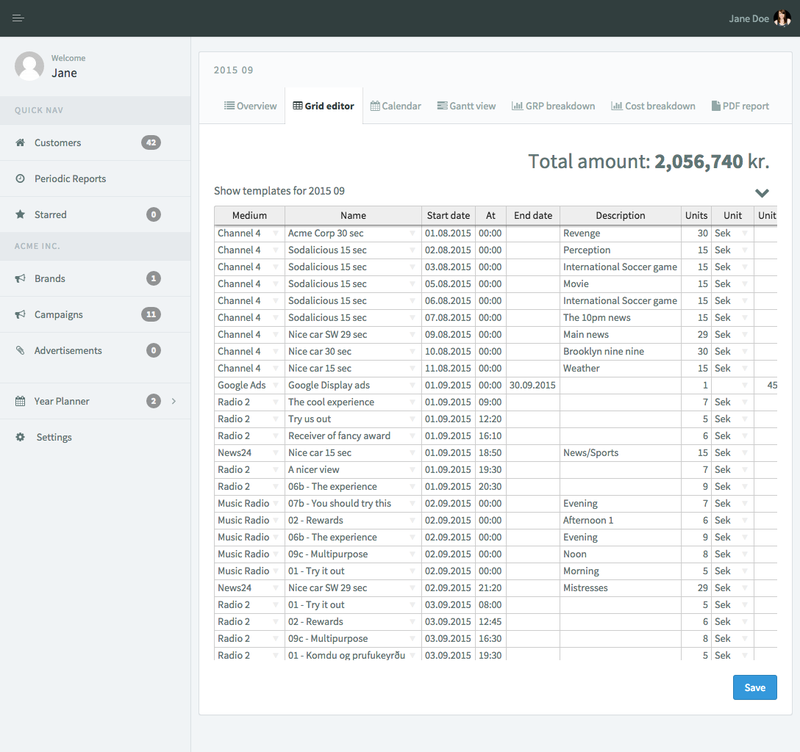Screen dimensions: 800x752
Task: Click Show templates for 2015 09
Action: point(279,191)
